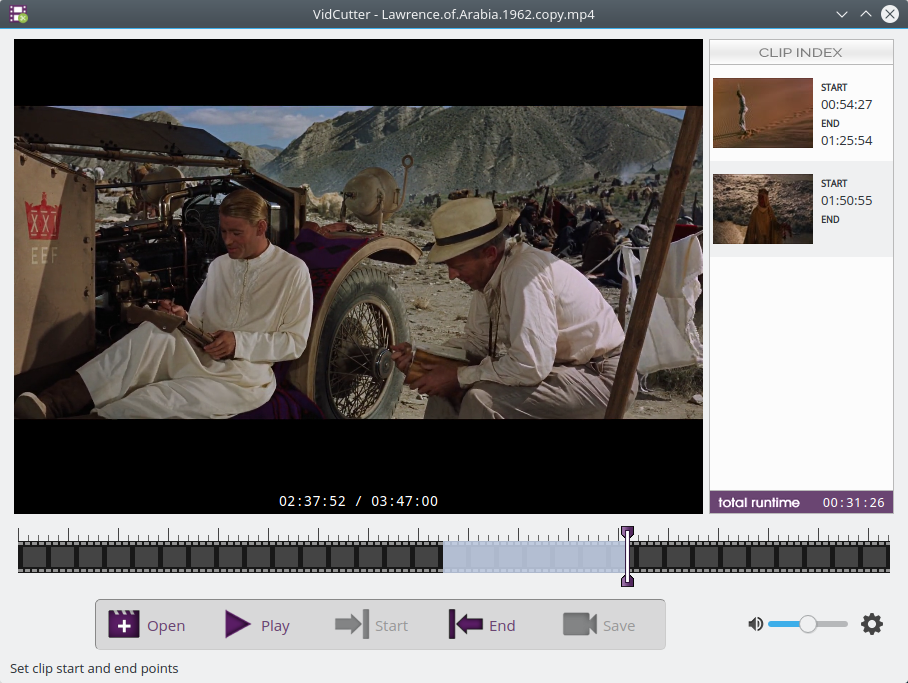
Task: Click the Open clapperboard plus icon
Action: click(x=124, y=624)
